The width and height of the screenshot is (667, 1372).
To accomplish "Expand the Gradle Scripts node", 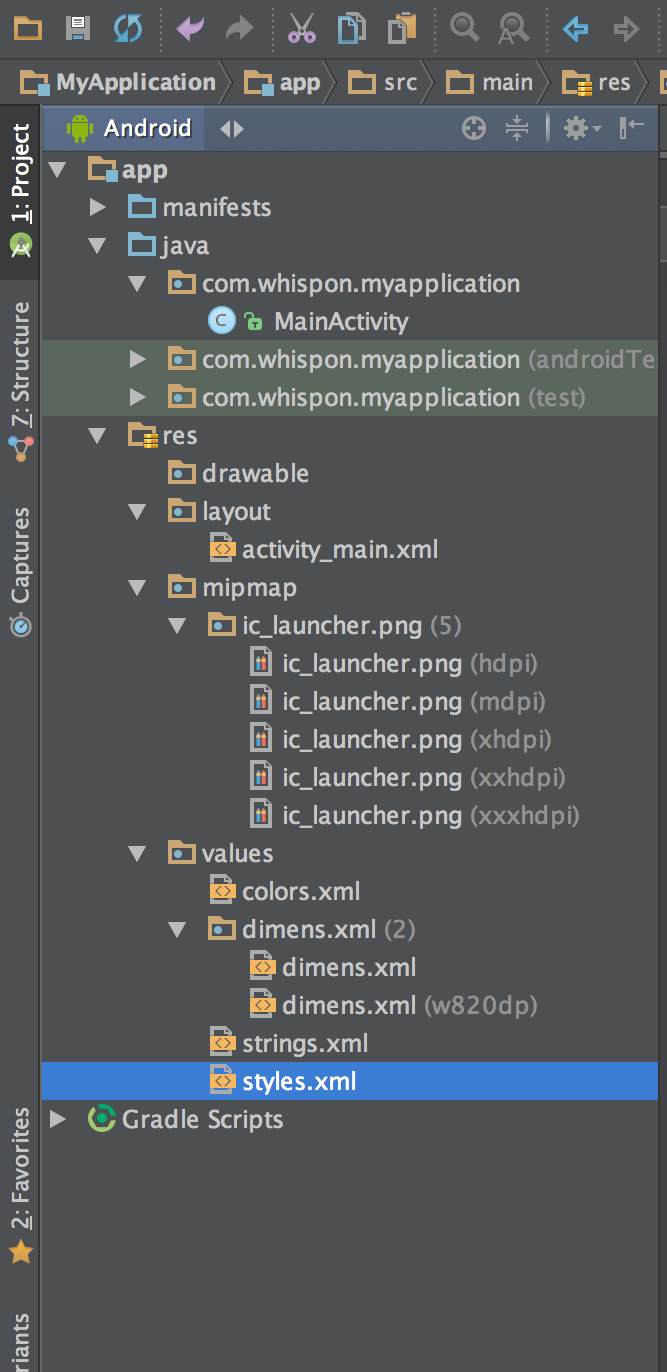I will point(58,1119).
